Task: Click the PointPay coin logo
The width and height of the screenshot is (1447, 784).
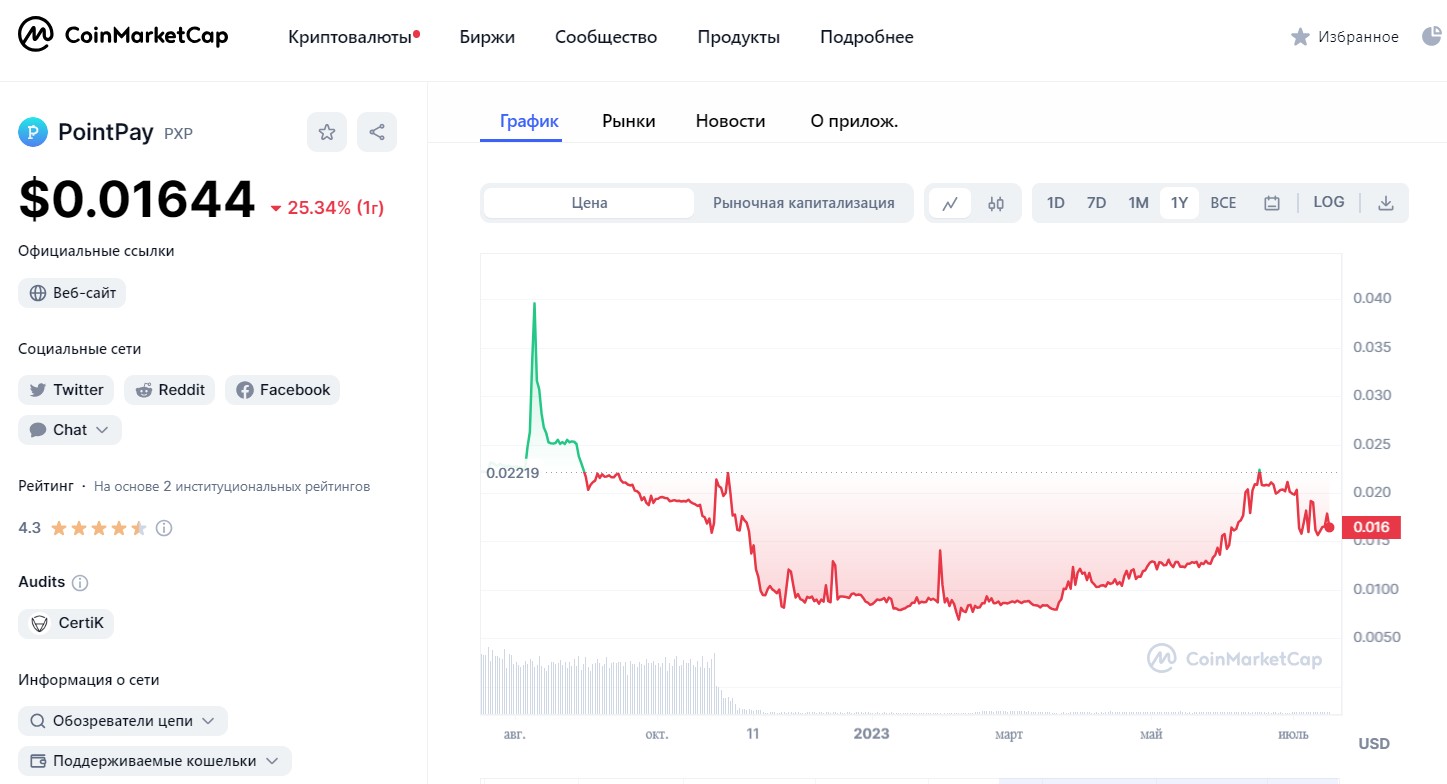Action: pyautogui.click(x=33, y=132)
